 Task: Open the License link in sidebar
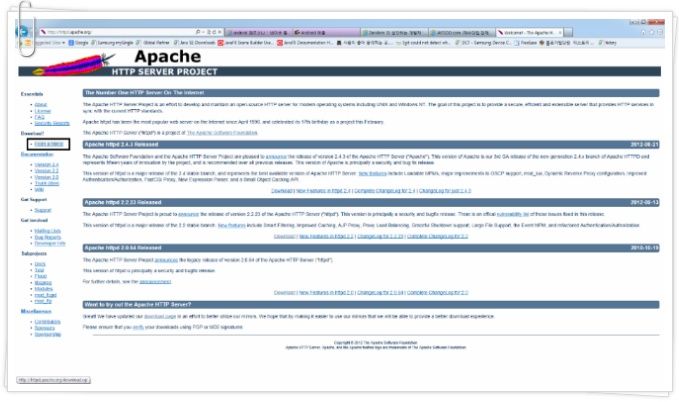coord(43,111)
